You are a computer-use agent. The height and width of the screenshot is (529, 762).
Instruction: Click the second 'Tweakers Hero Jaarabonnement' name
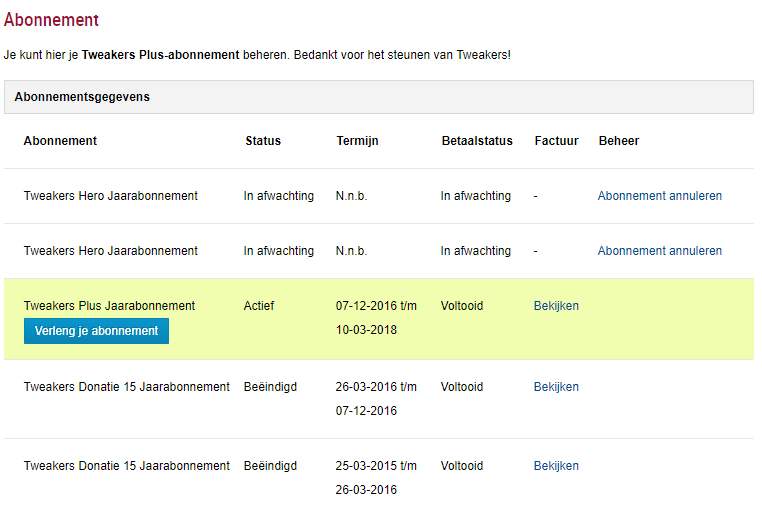[110, 251]
